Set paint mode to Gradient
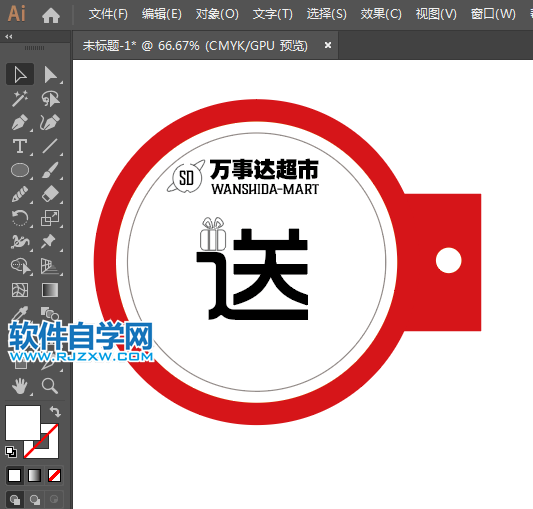This screenshot has height=509, width=533. 34,475
